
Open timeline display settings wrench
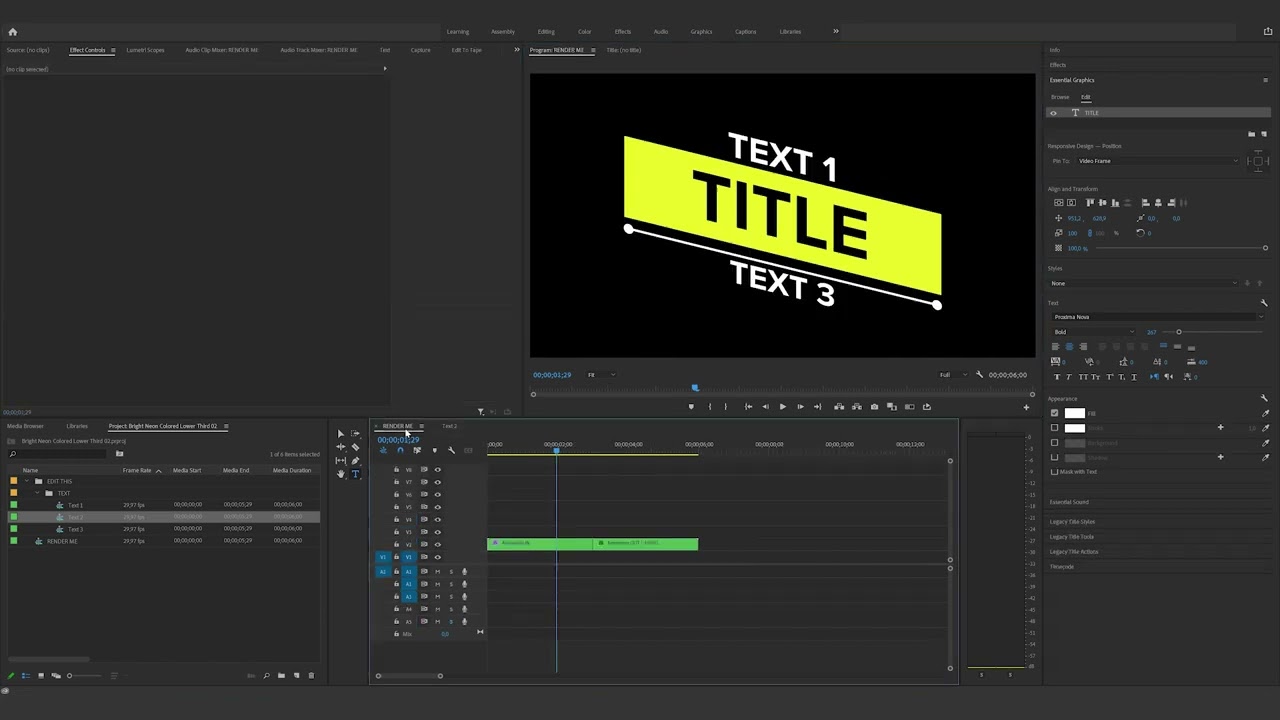(451, 451)
